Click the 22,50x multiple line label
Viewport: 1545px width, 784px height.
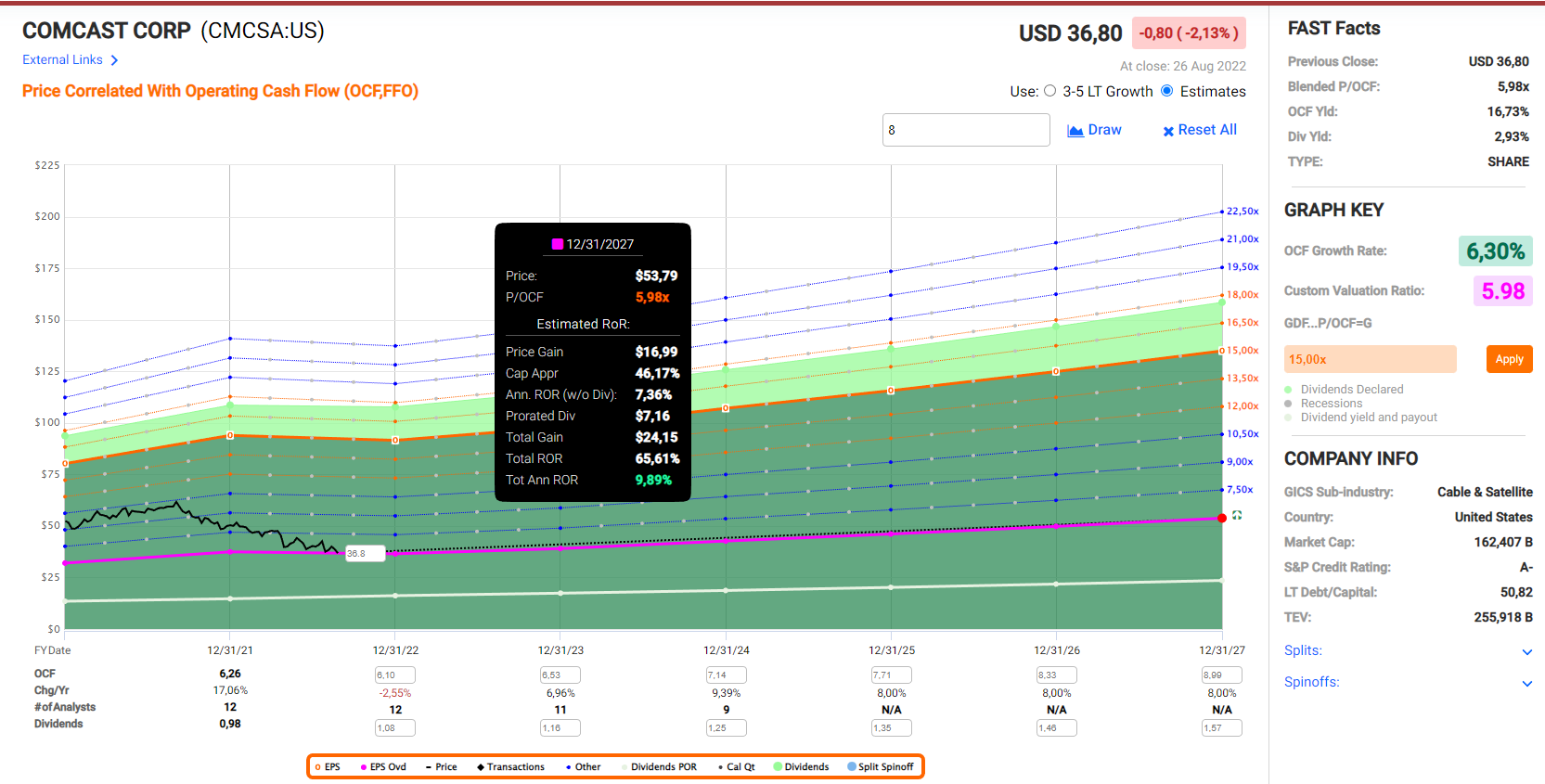[x=1242, y=212]
